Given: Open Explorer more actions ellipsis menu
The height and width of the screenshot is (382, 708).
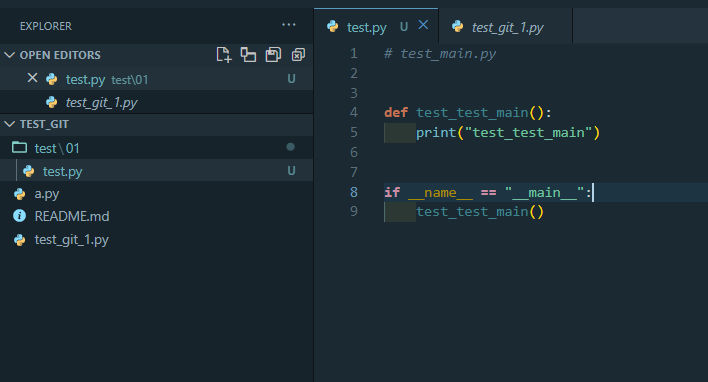Looking at the screenshot, I should [289, 25].
